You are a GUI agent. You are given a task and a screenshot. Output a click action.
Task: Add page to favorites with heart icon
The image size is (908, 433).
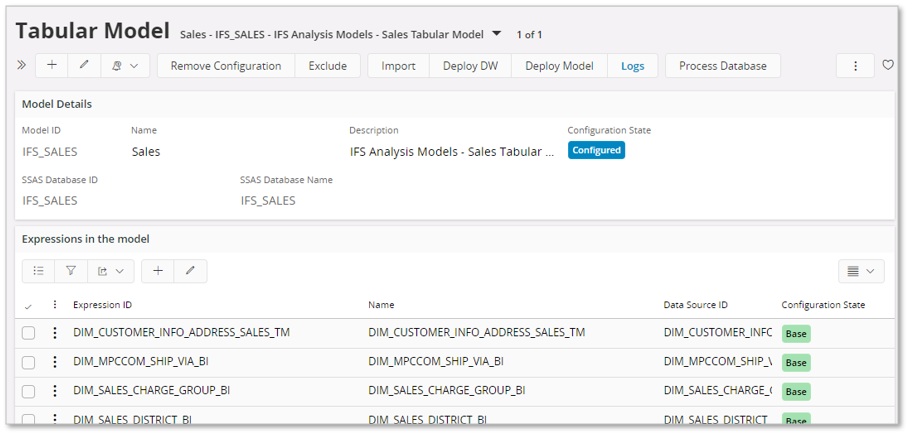[888, 66]
